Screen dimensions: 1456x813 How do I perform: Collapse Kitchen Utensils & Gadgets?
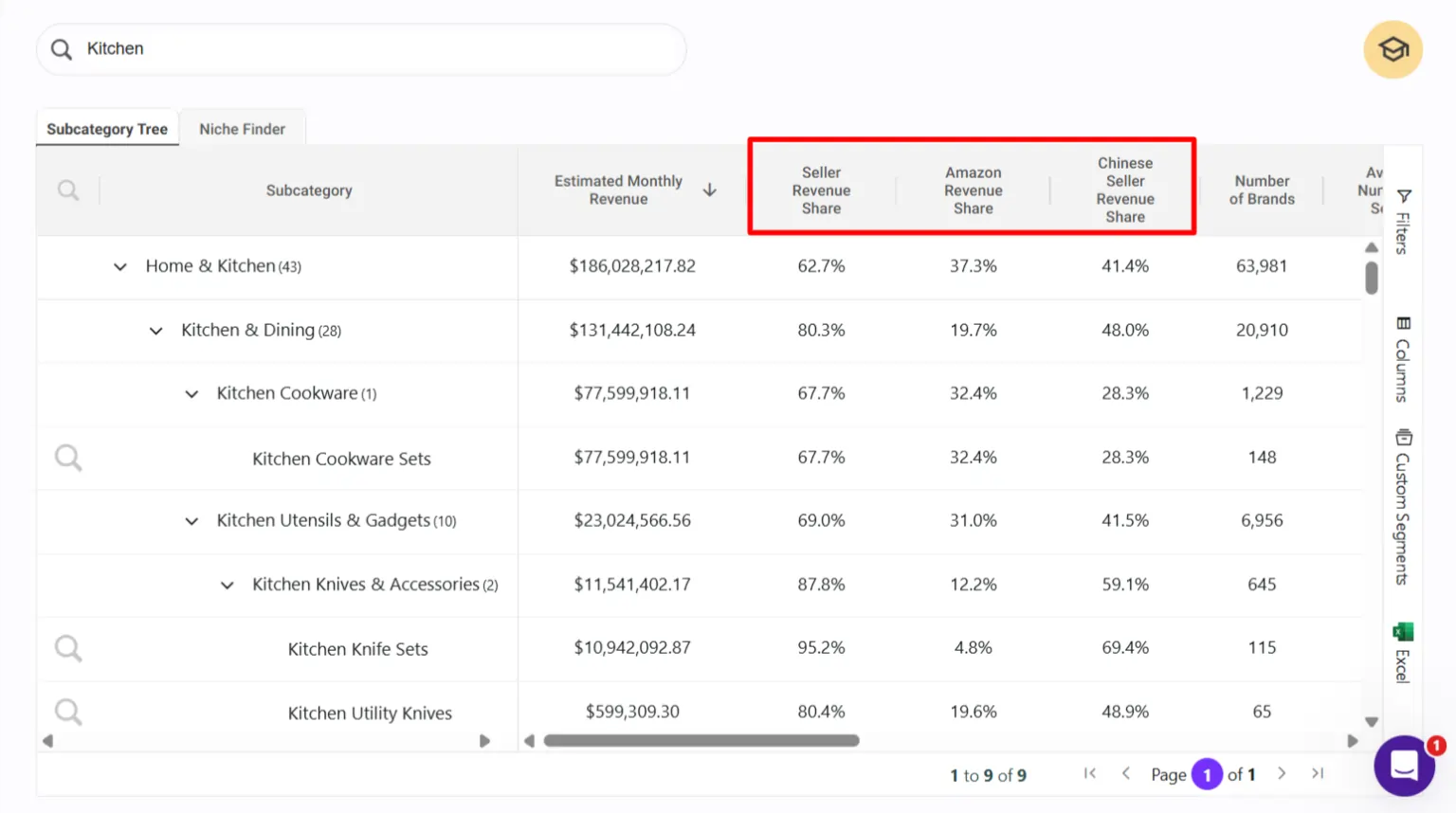click(x=191, y=521)
